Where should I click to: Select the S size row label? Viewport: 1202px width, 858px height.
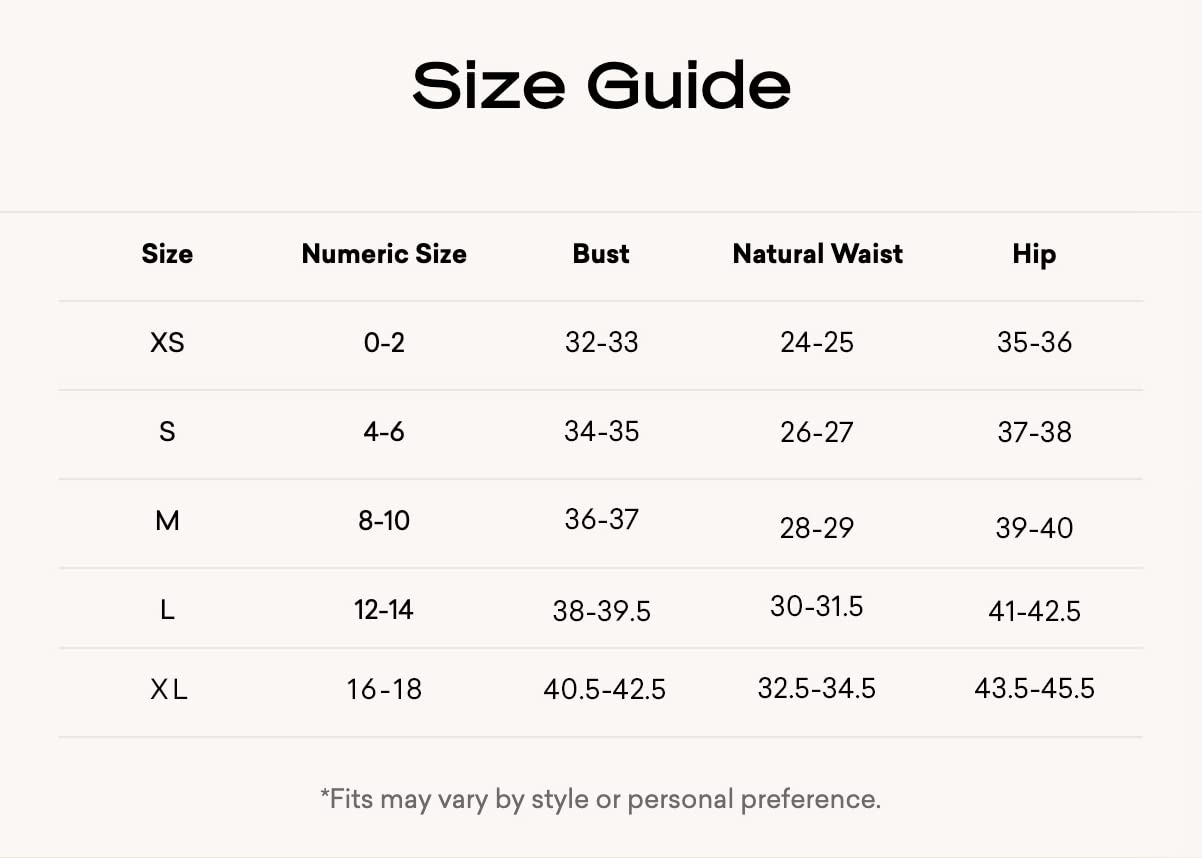click(167, 432)
